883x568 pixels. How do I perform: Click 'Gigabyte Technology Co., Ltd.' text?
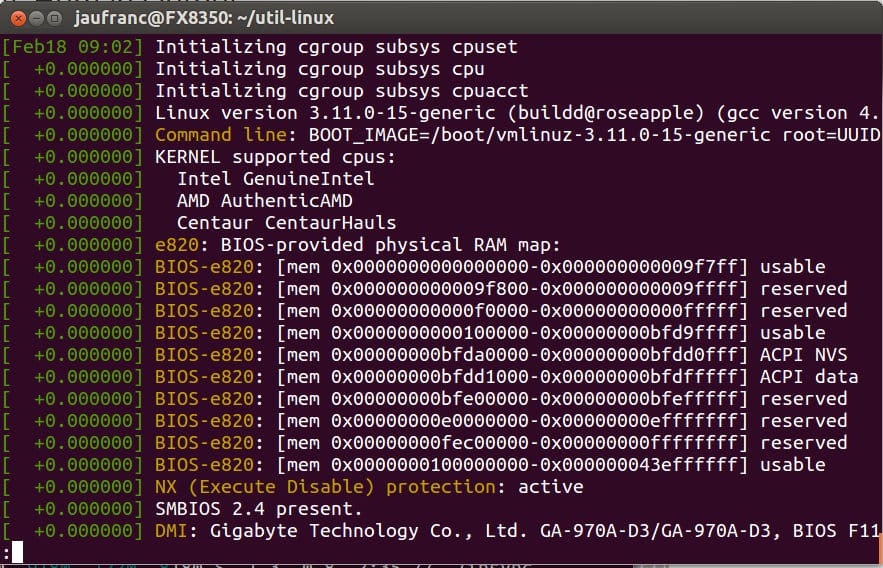coord(369,531)
